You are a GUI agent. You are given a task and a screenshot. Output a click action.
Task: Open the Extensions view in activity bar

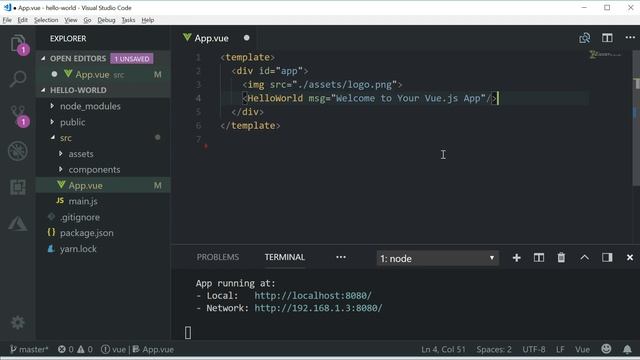coord(18,187)
